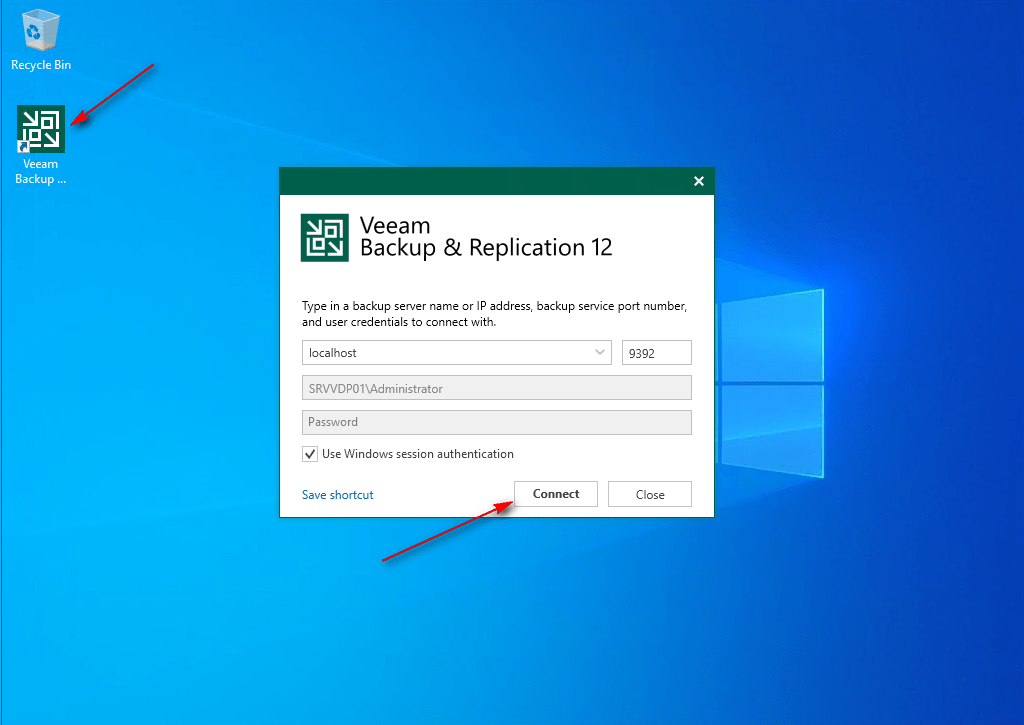1024x725 pixels.
Task: Click the green dialog title bar
Action: [480, 181]
